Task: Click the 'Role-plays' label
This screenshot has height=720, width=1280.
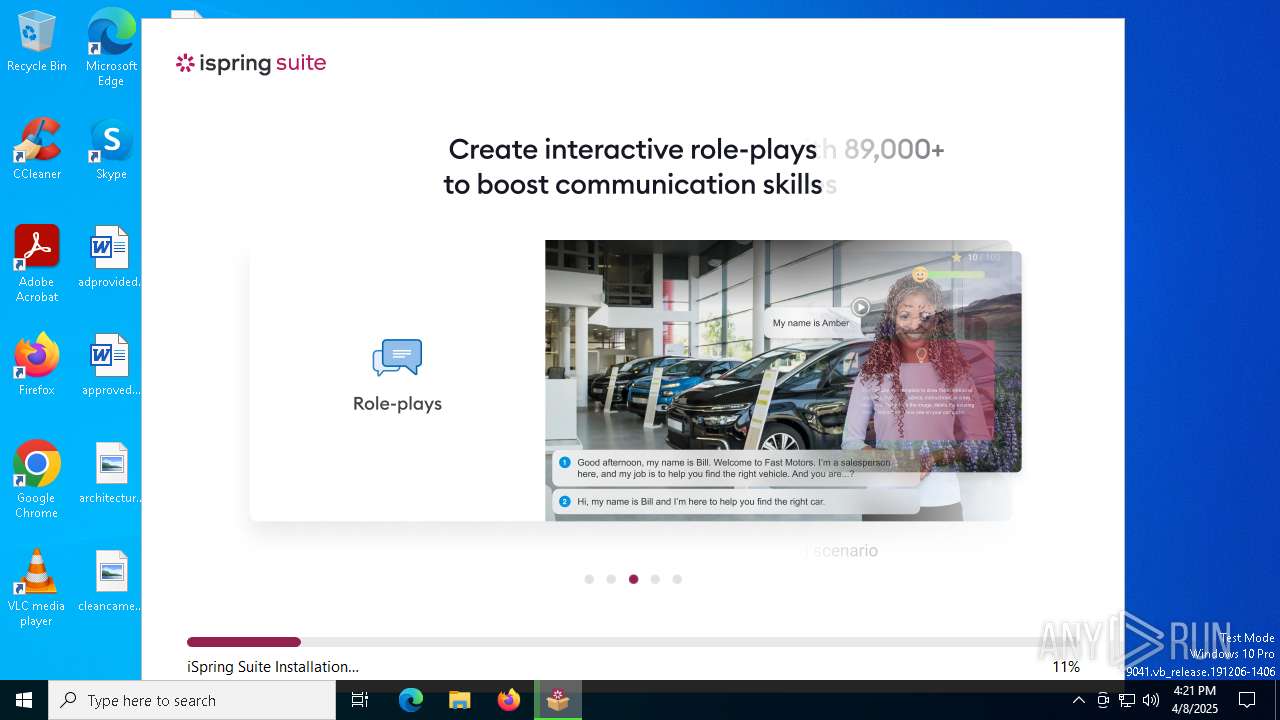Action: click(397, 404)
